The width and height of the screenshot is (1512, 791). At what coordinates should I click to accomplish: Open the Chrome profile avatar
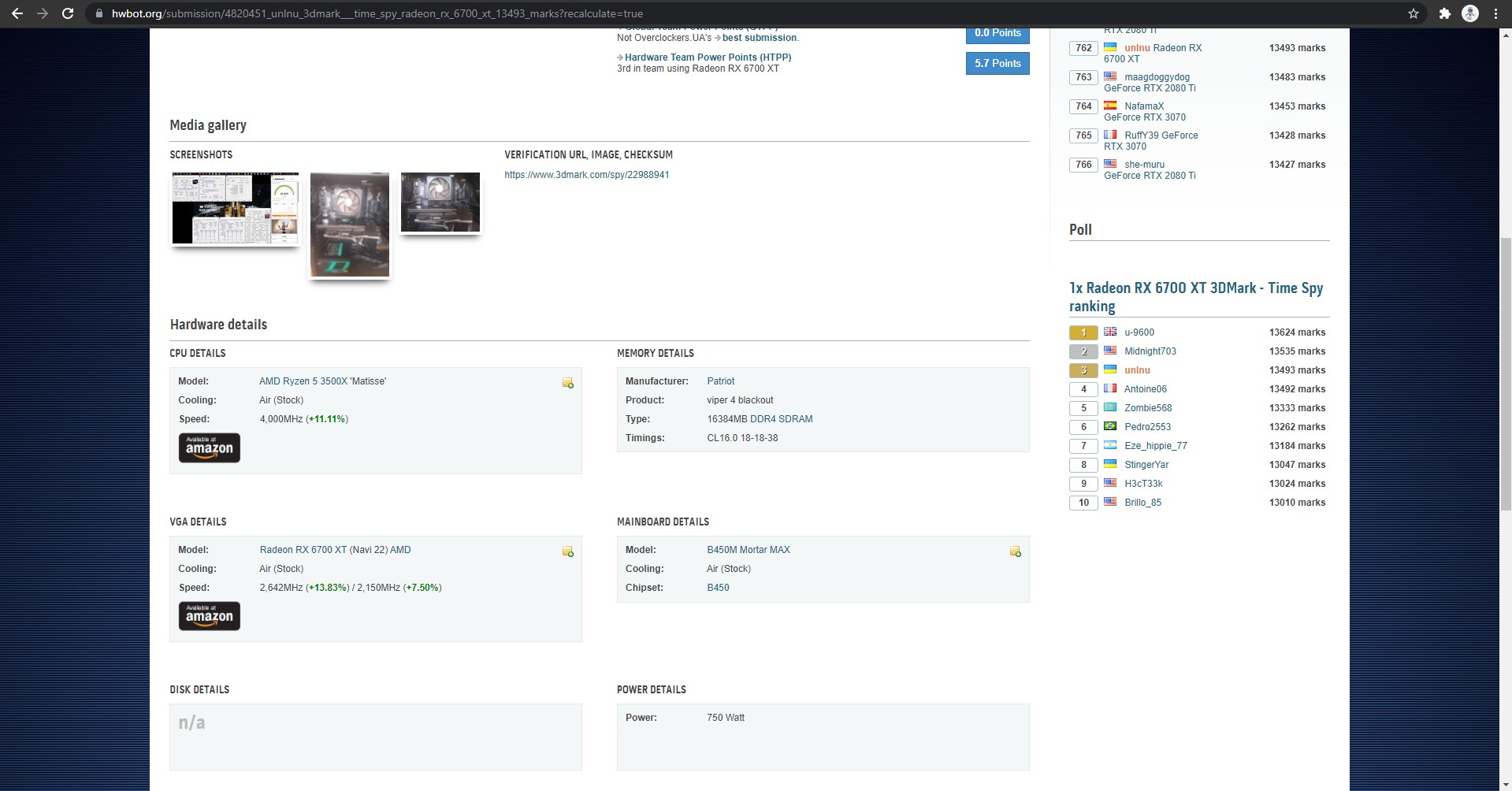(x=1470, y=13)
